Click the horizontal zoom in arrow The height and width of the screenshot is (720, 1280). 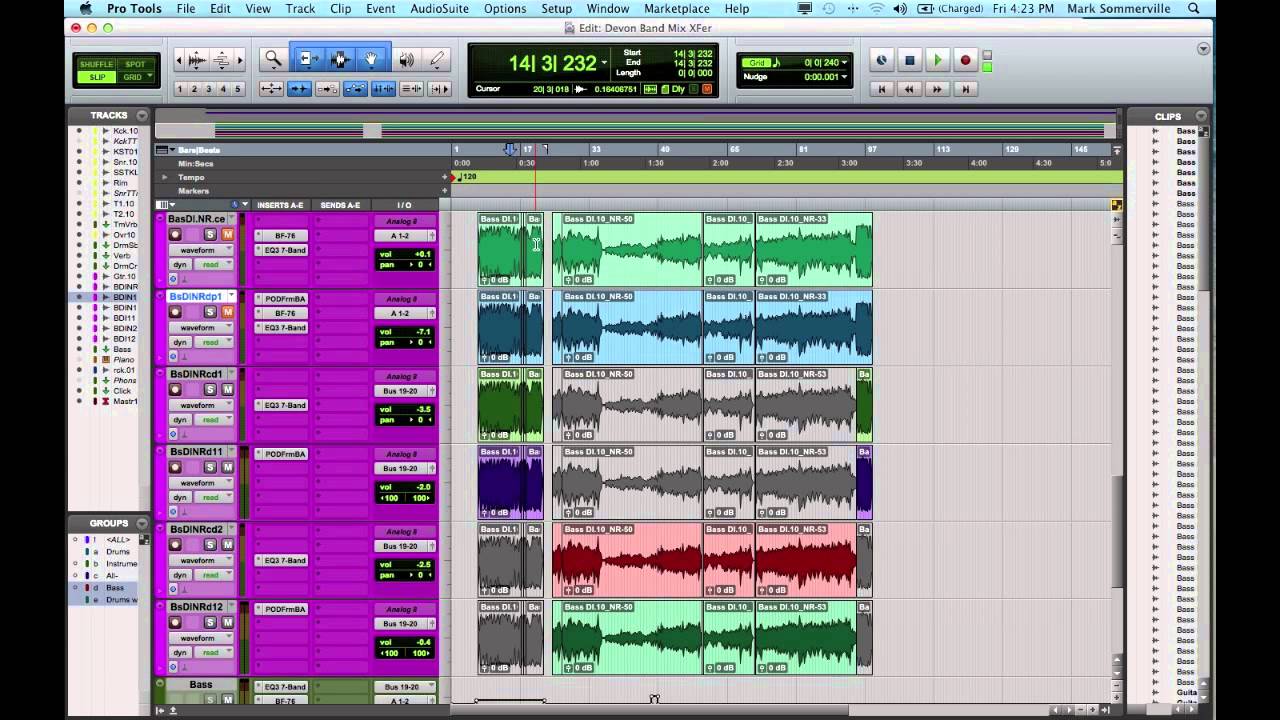click(239, 60)
